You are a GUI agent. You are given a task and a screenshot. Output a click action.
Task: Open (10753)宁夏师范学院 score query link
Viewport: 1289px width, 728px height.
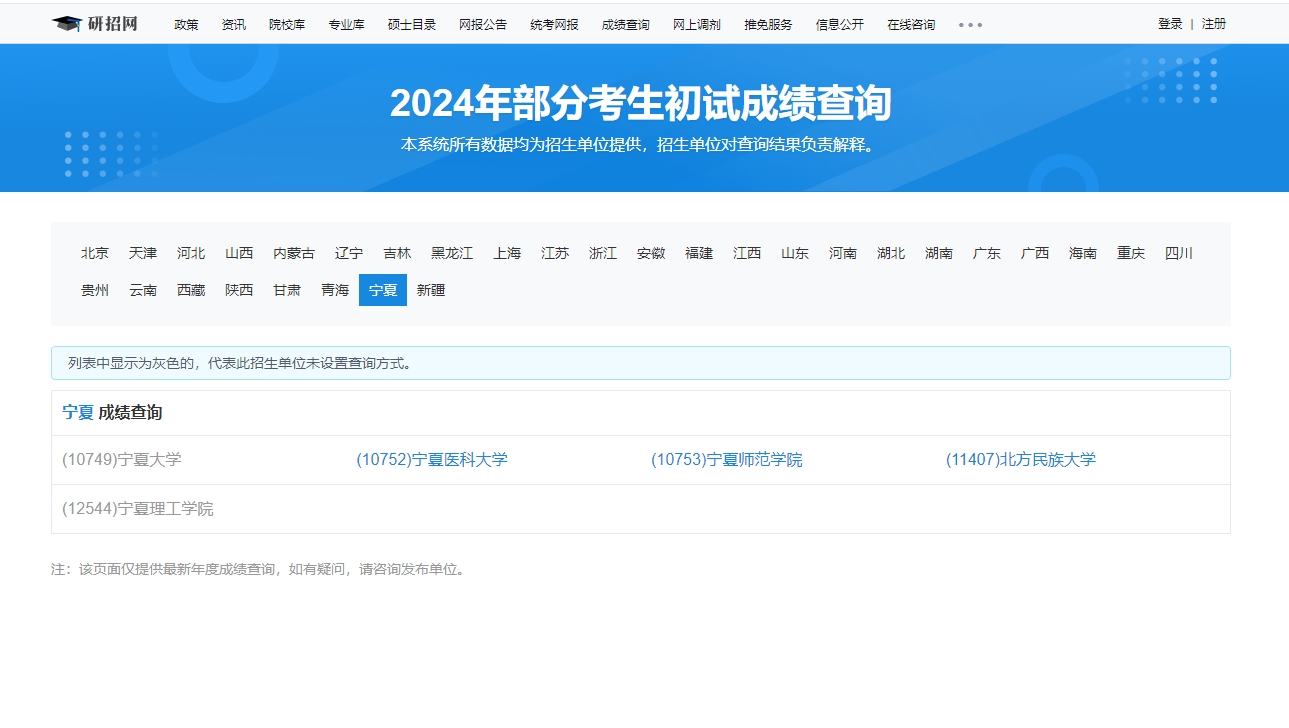point(727,460)
